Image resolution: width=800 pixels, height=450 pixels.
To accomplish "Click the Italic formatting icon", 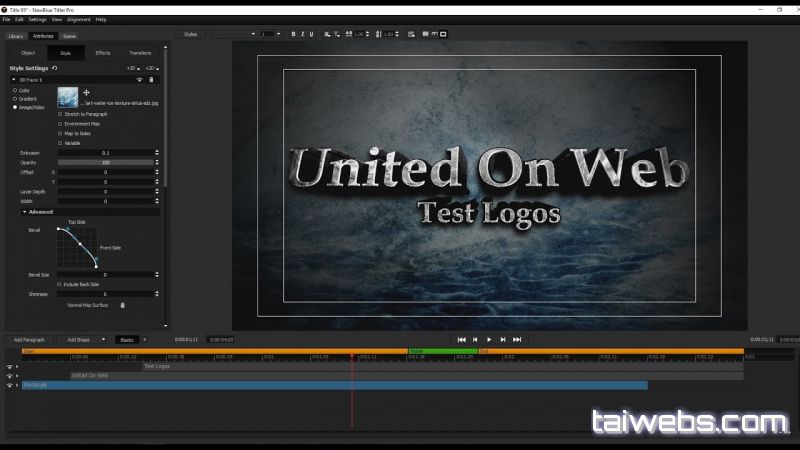I will point(302,34).
